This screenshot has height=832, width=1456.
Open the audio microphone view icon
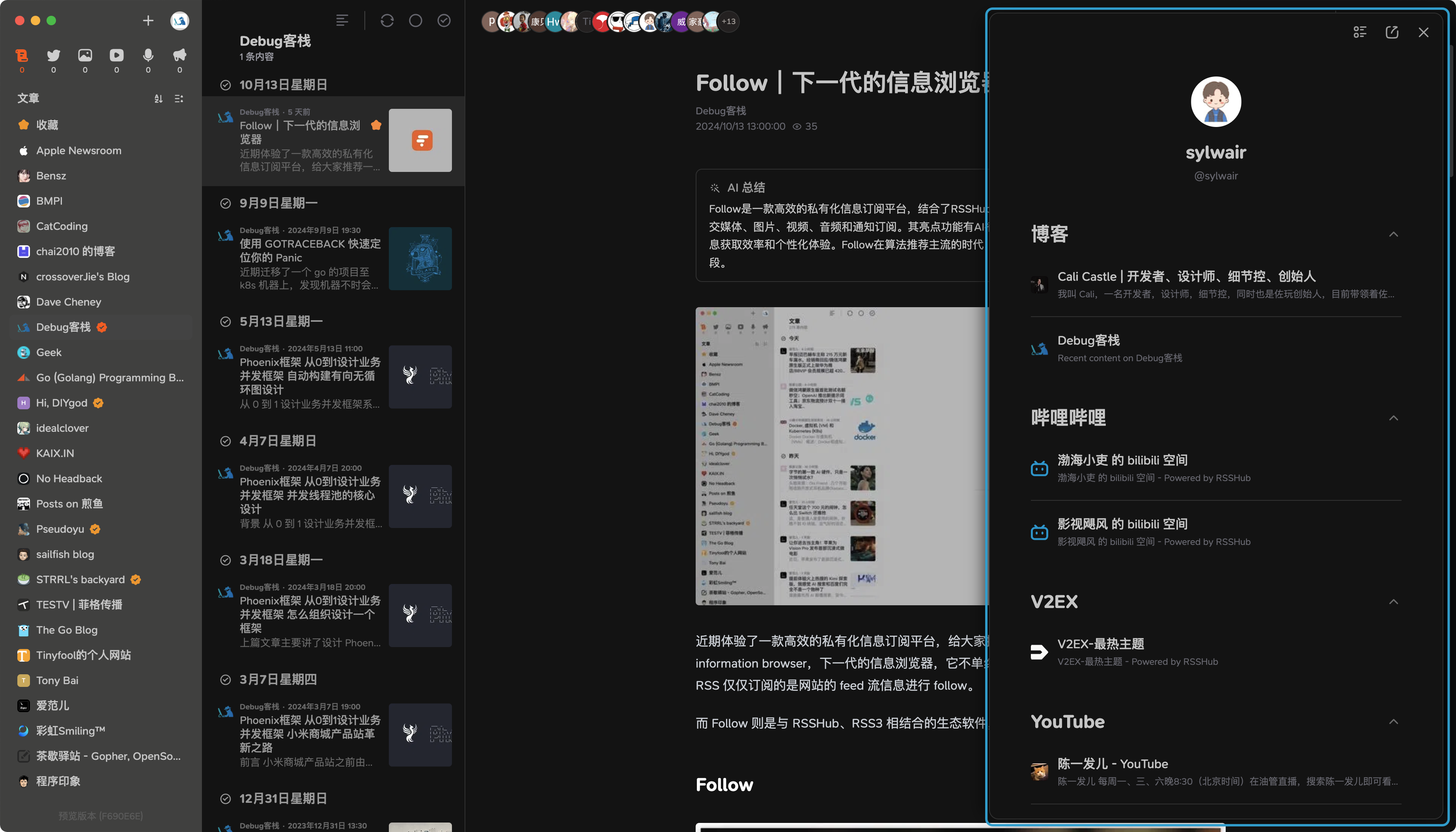[x=148, y=56]
